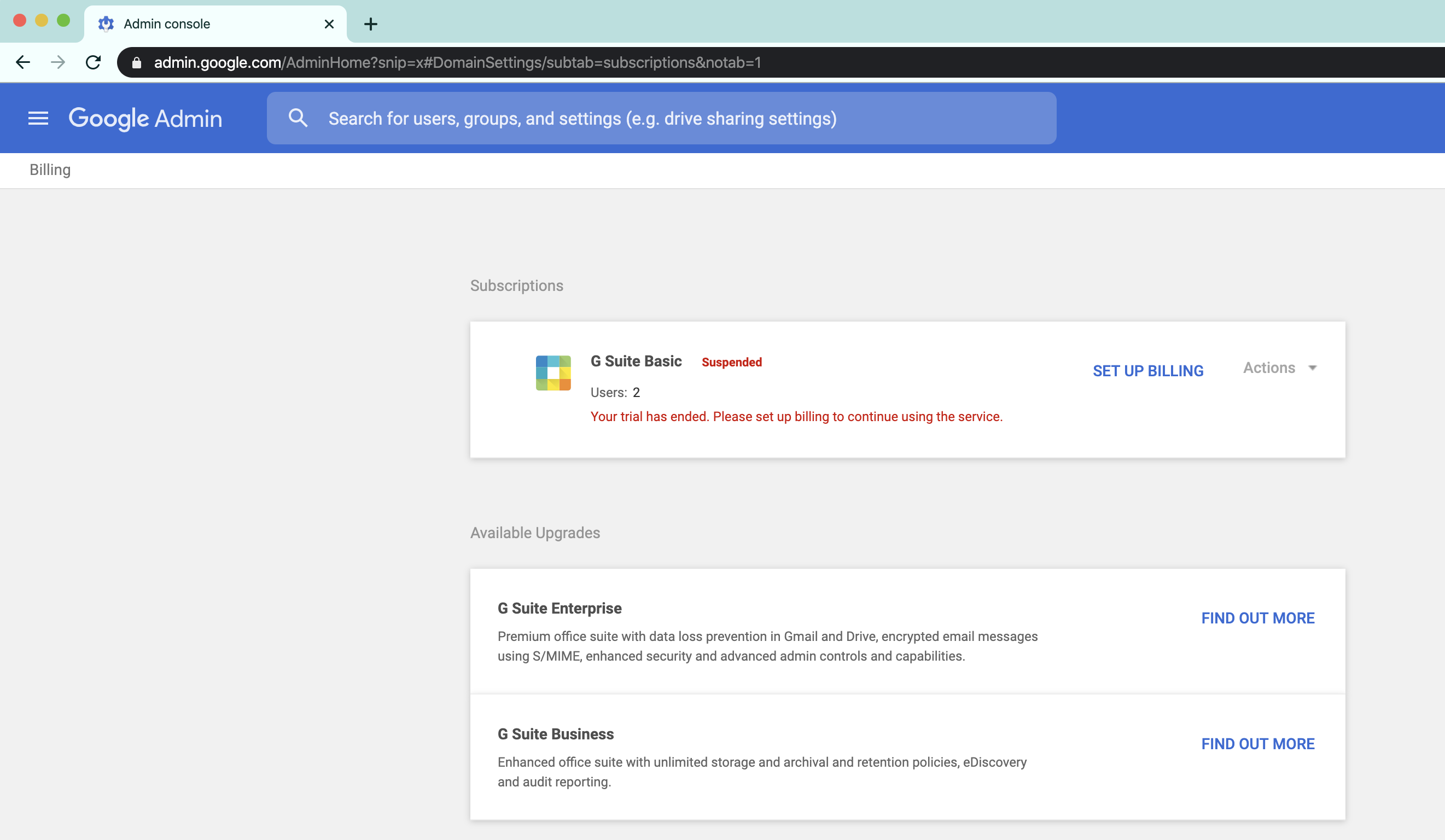The width and height of the screenshot is (1445, 840).
Task: Open the hamburger main menu
Action: [38, 119]
